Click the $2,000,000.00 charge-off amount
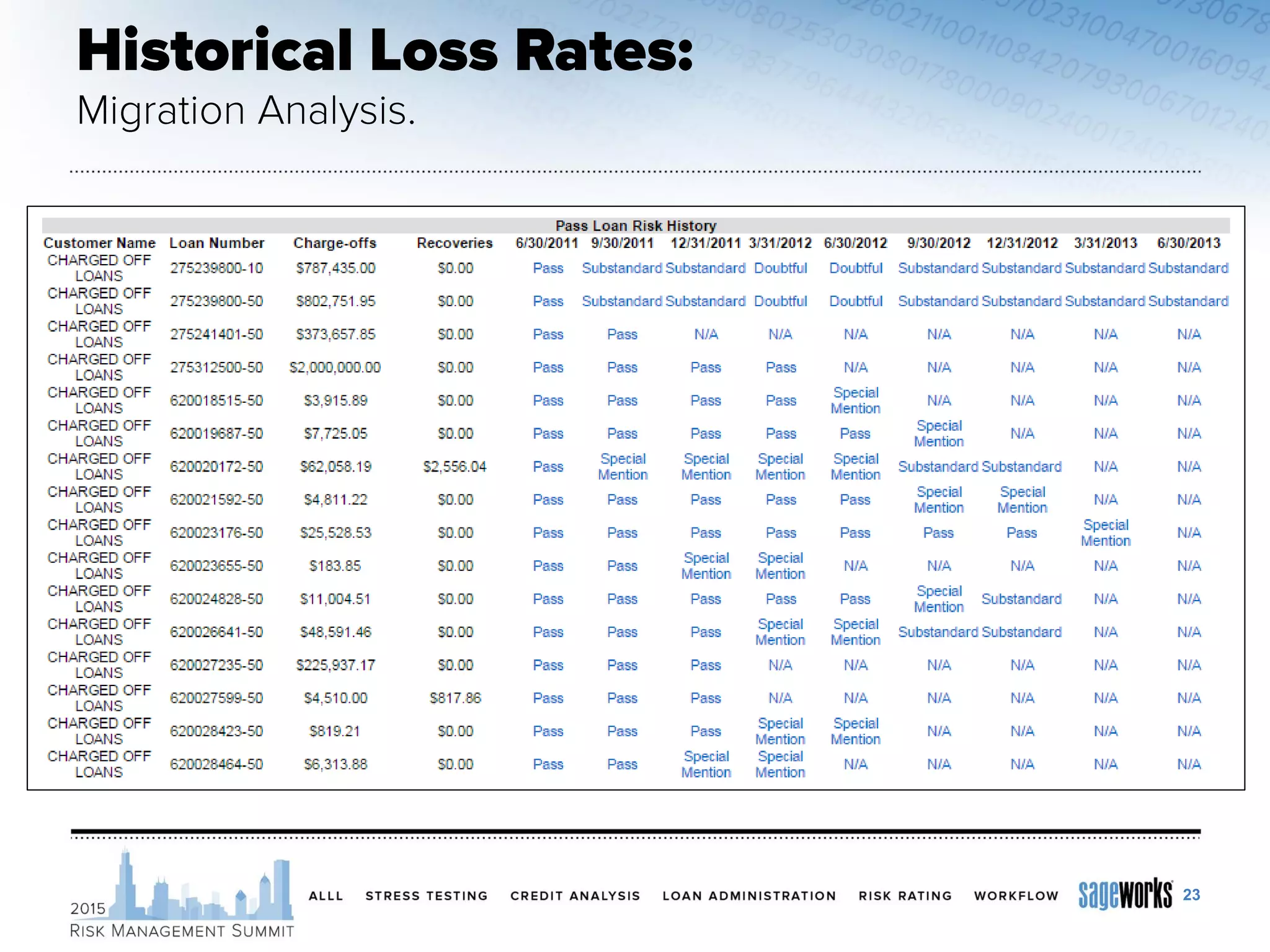Image resolution: width=1270 pixels, height=952 pixels. pos(335,368)
